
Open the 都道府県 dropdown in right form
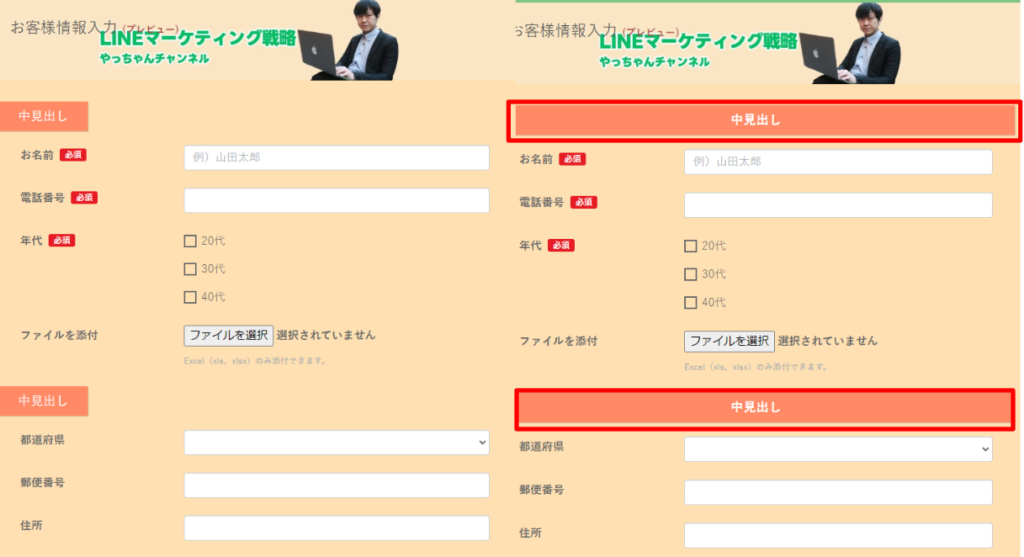(x=838, y=449)
